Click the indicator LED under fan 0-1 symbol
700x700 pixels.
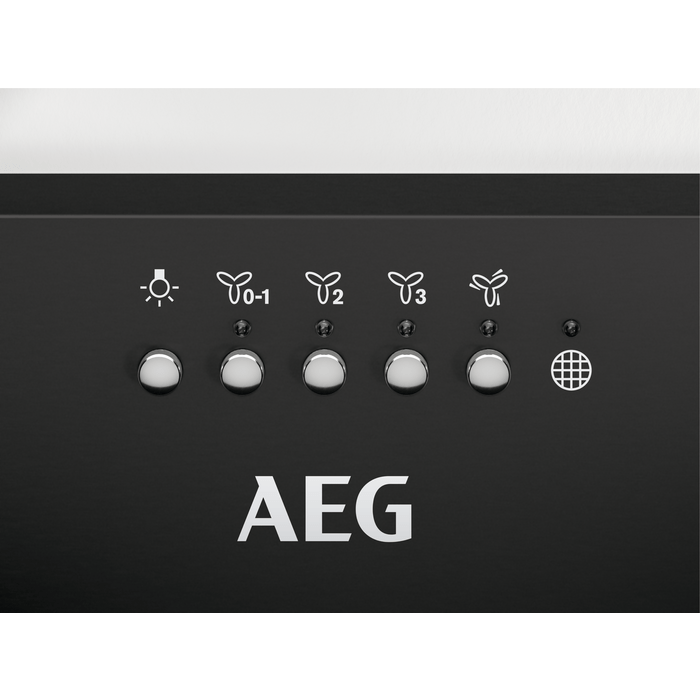(242, 328)
